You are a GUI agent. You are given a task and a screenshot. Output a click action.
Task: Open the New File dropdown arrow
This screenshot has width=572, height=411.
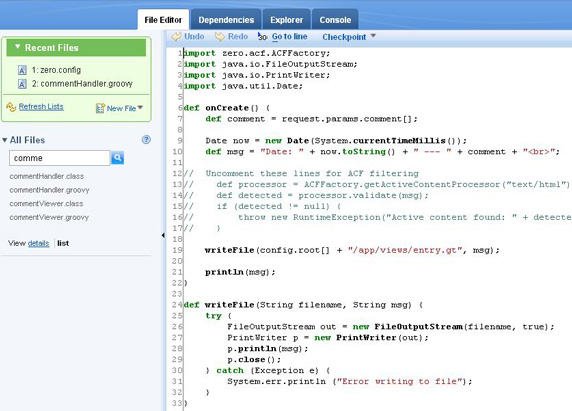tap(140, 108)
